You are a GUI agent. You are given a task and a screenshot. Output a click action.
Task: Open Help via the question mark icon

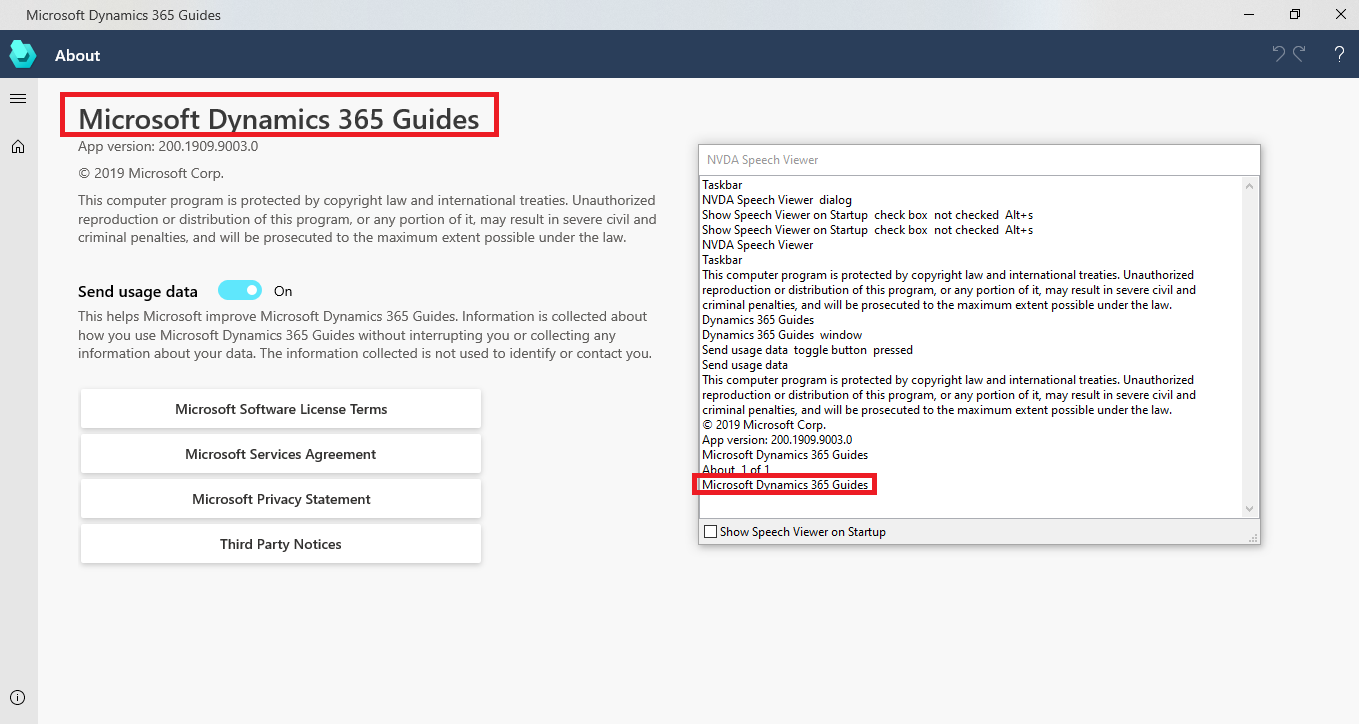click(x=1339, y=53)
